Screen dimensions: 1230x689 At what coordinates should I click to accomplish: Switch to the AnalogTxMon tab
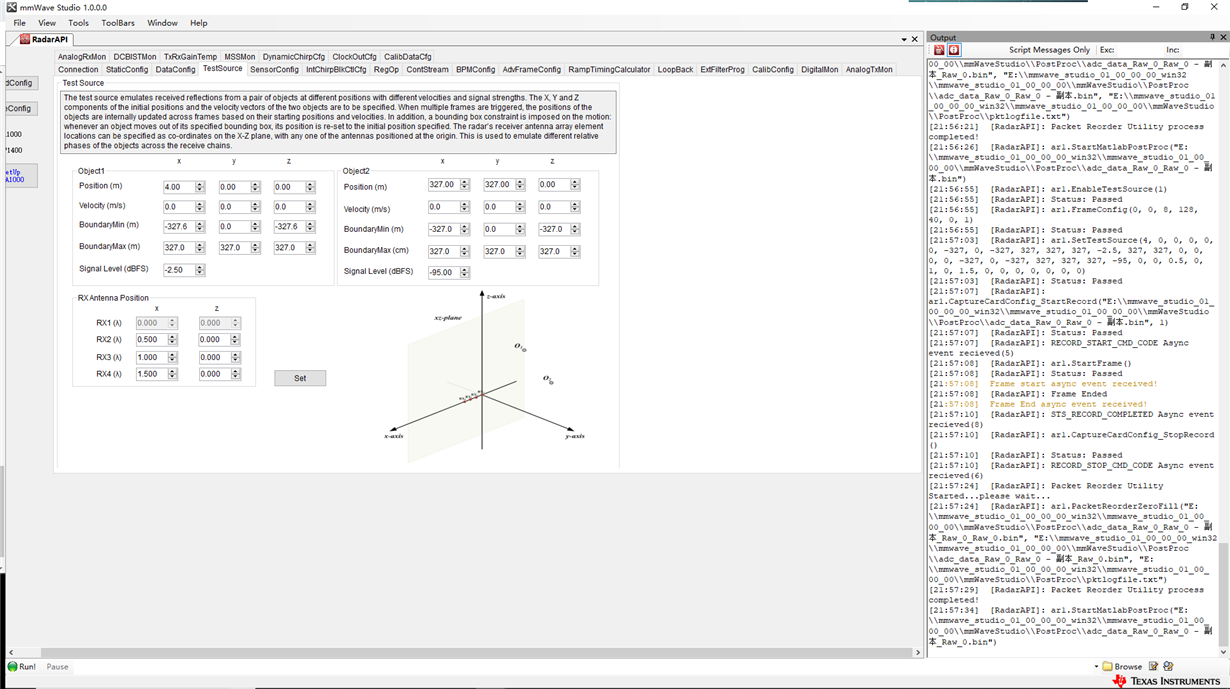pyautogui.click(x=869, y=69)
